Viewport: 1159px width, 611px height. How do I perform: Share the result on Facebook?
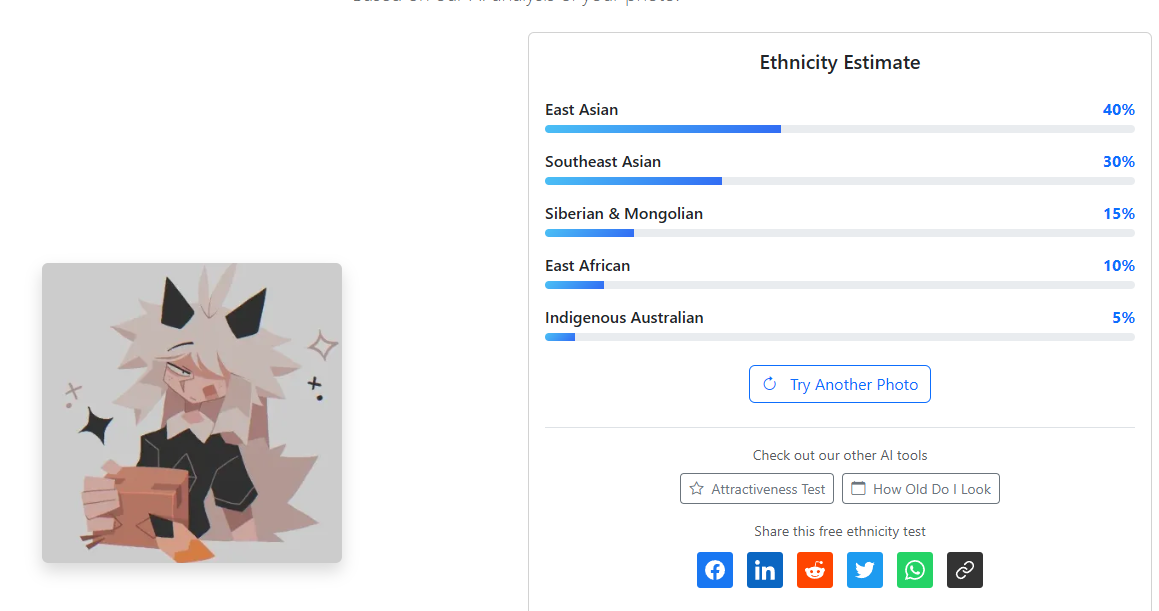click(x=715, y=570)
